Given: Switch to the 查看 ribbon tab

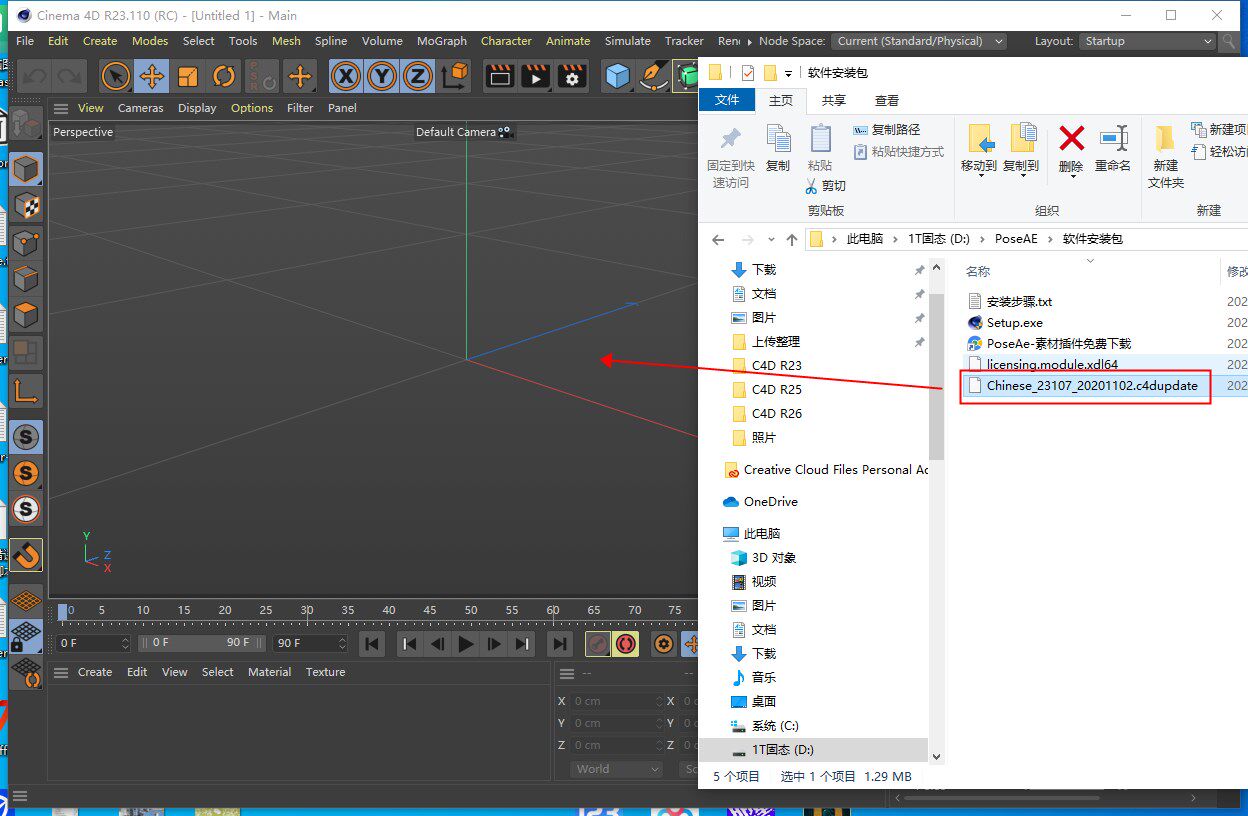Looking at the screenshot, I should (887, 100).
